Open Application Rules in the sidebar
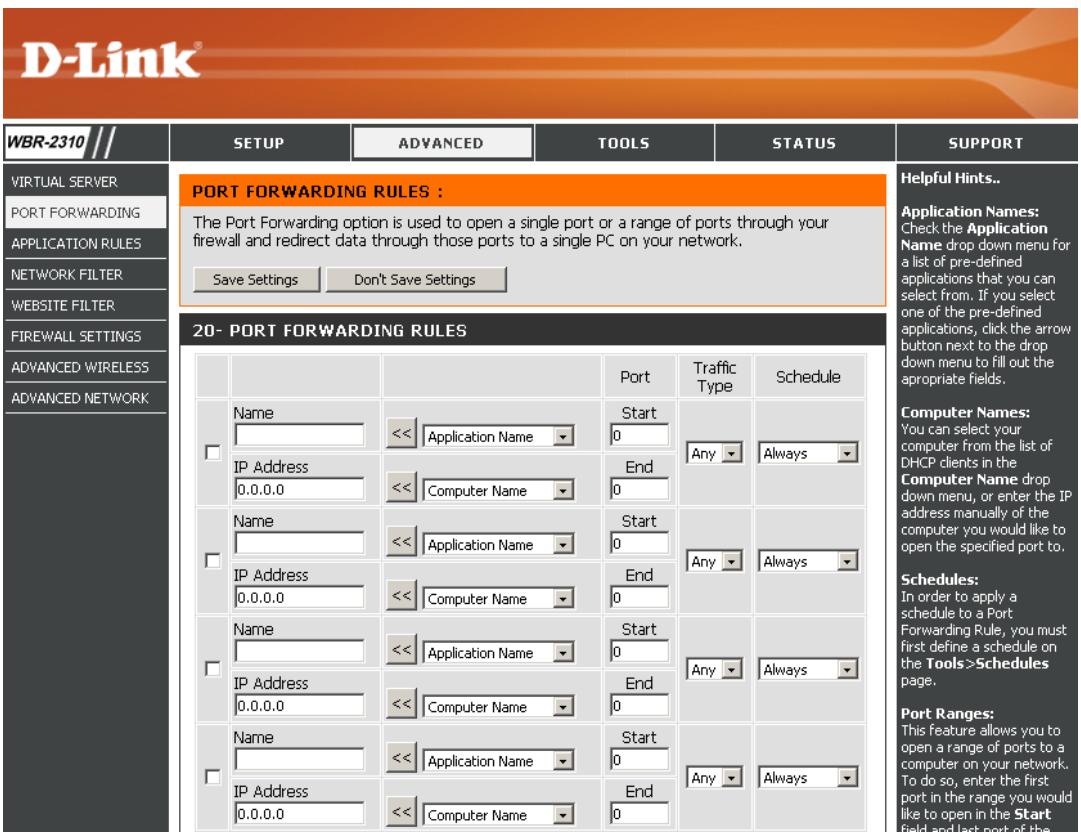Screen dimensions: 1081x835 pyautogui.click(x=85, y=243)
